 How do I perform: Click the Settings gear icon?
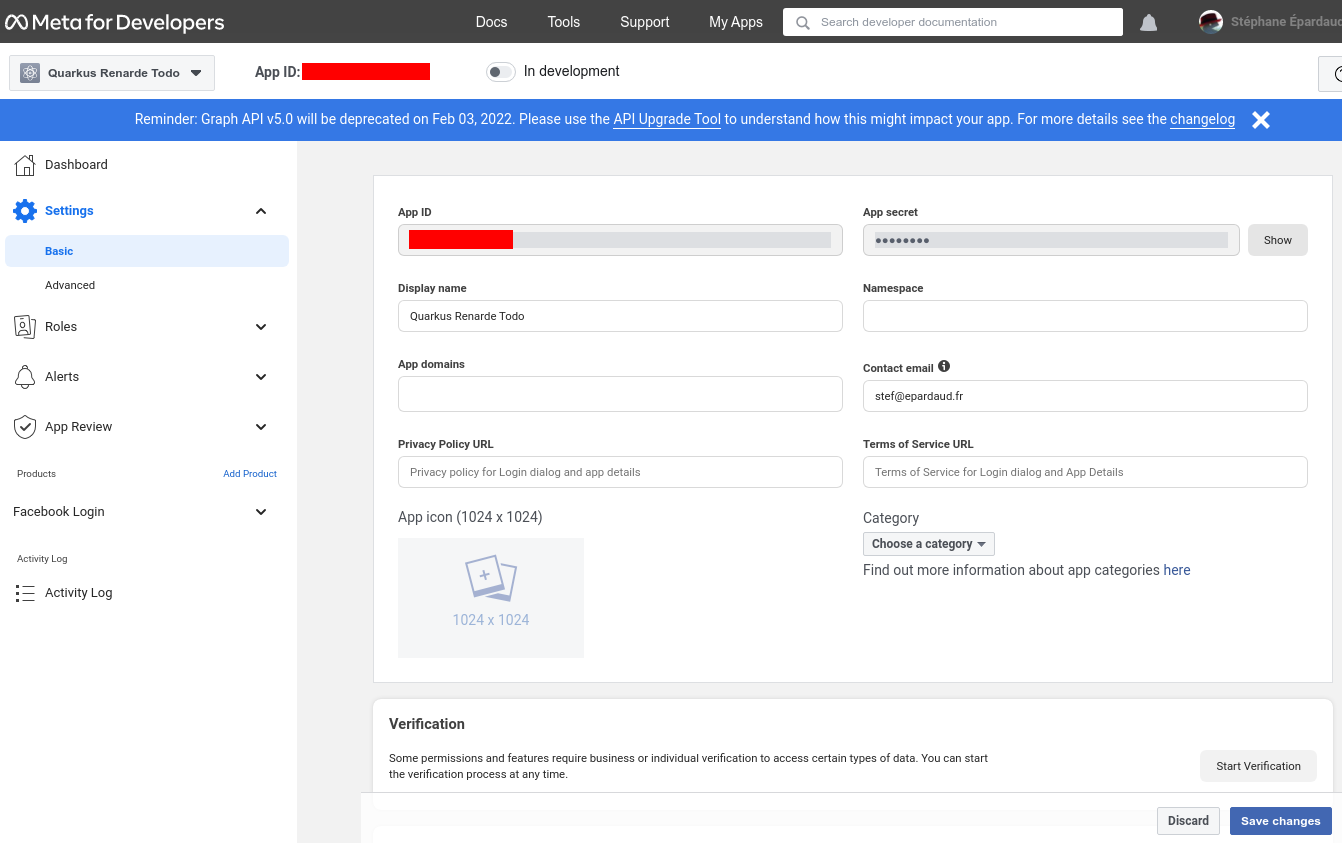[25, 211]
